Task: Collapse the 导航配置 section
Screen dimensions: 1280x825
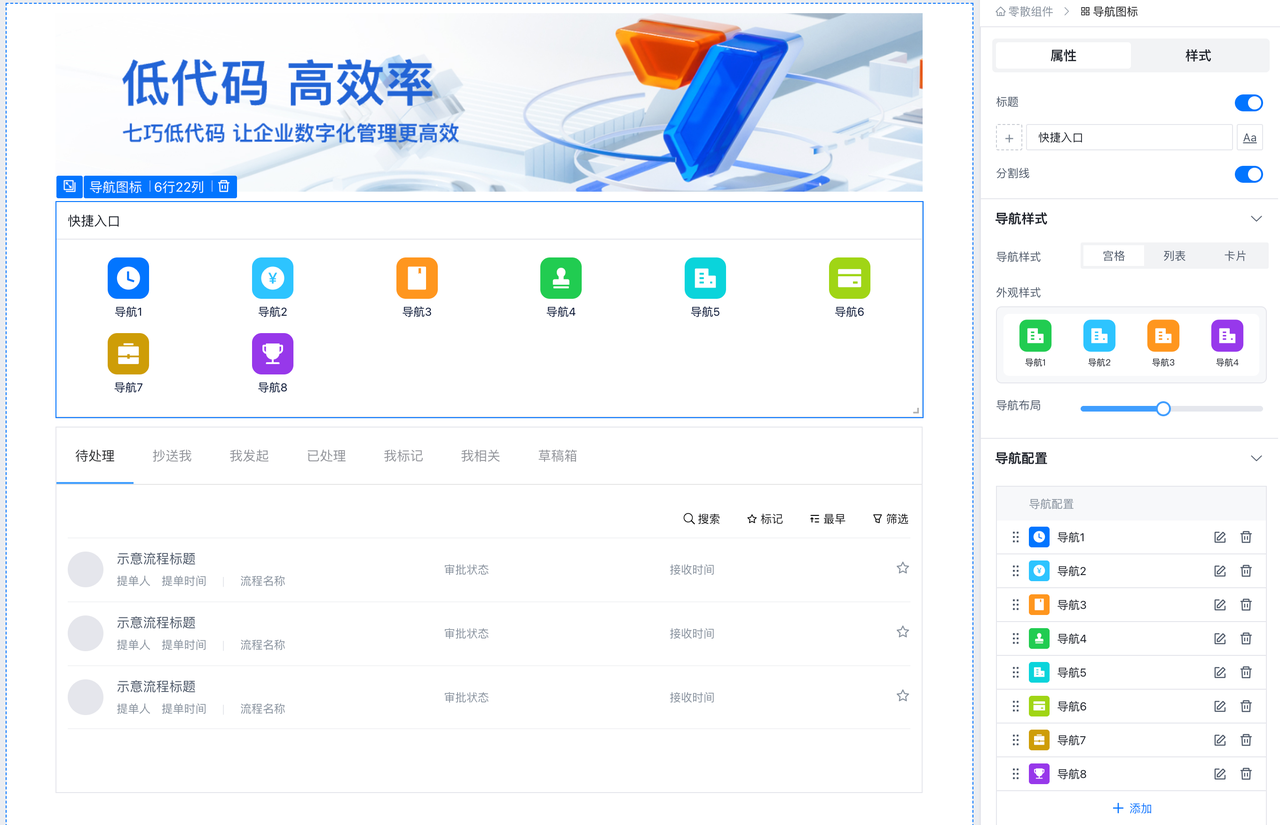Action: pos(1256,458)
